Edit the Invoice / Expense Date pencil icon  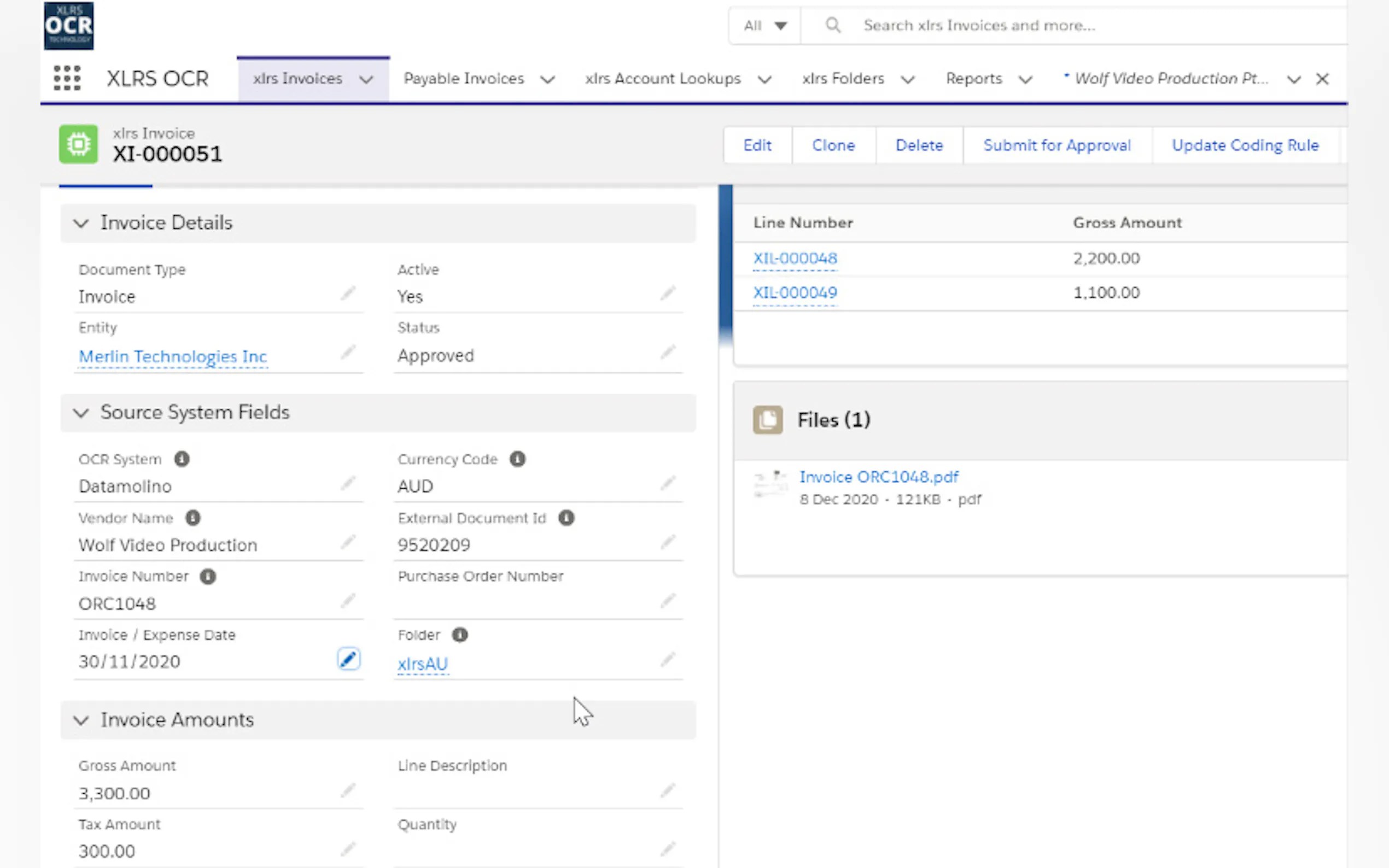[x=348, y=659]
